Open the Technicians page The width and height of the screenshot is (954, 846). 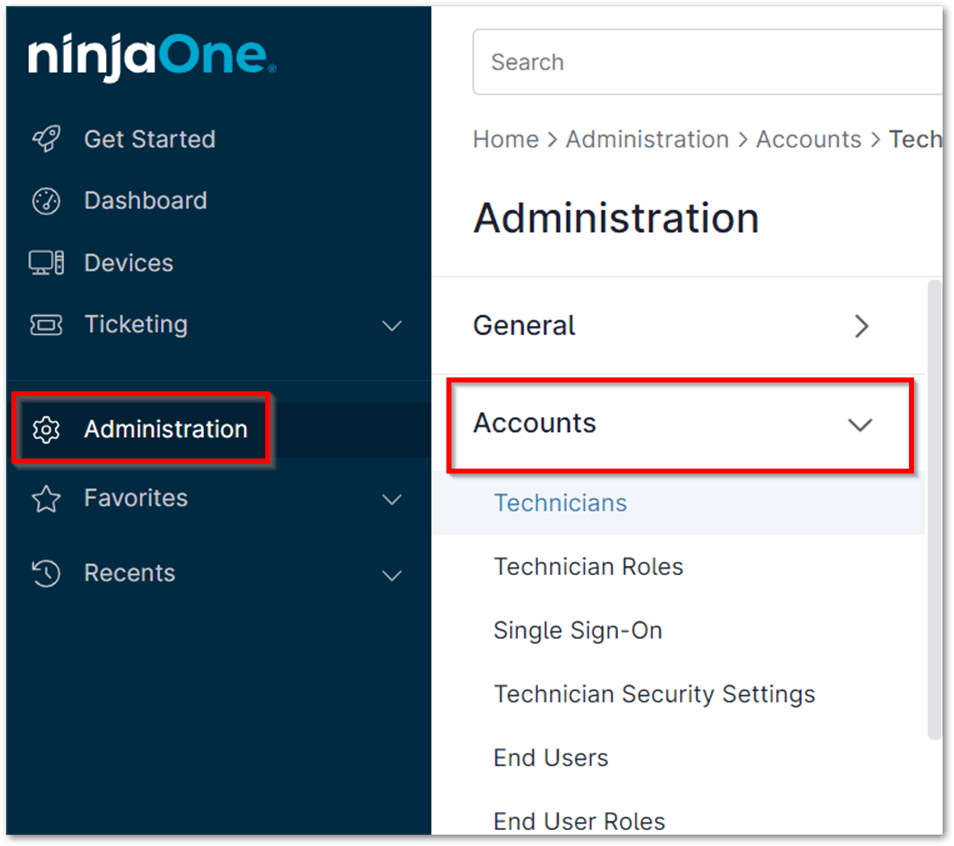click(x=560, y=503)
